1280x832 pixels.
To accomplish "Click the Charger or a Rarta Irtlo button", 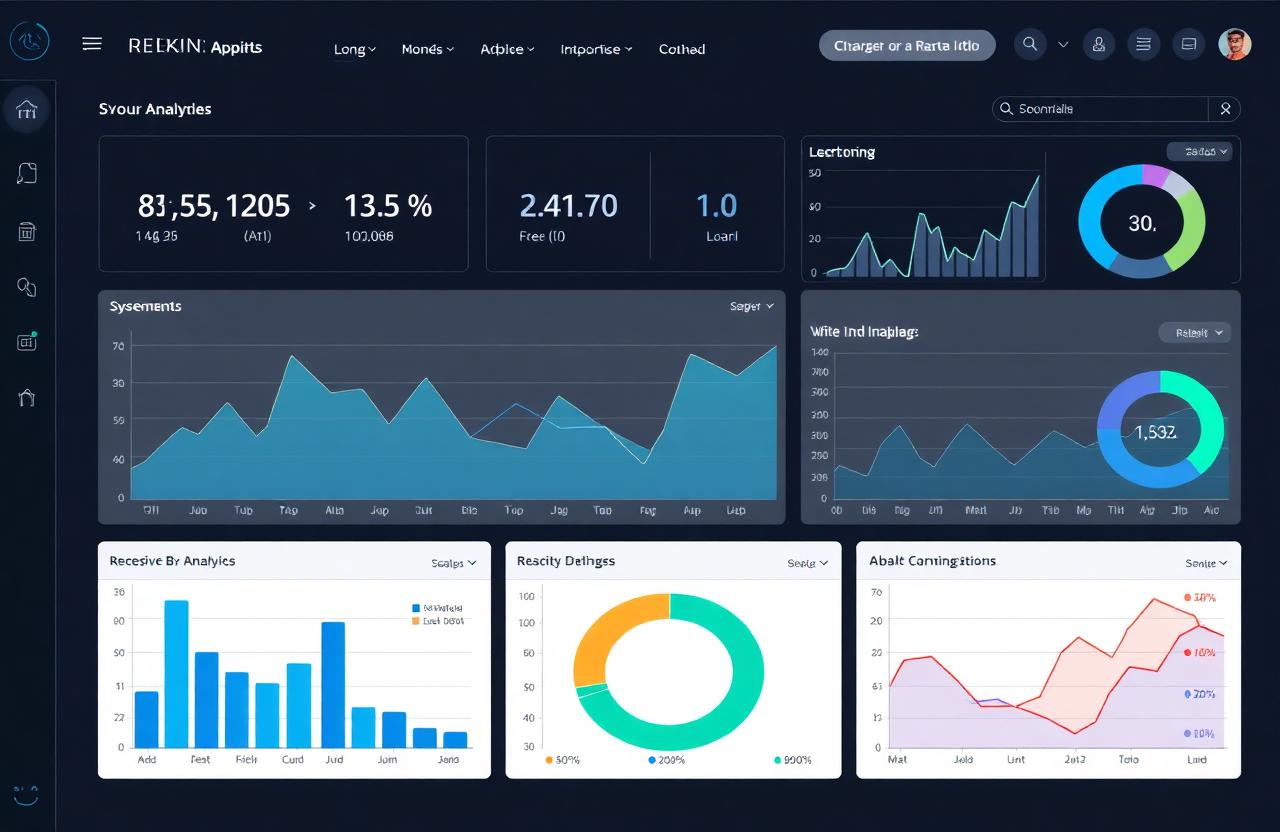I will [x=907, y=46].
